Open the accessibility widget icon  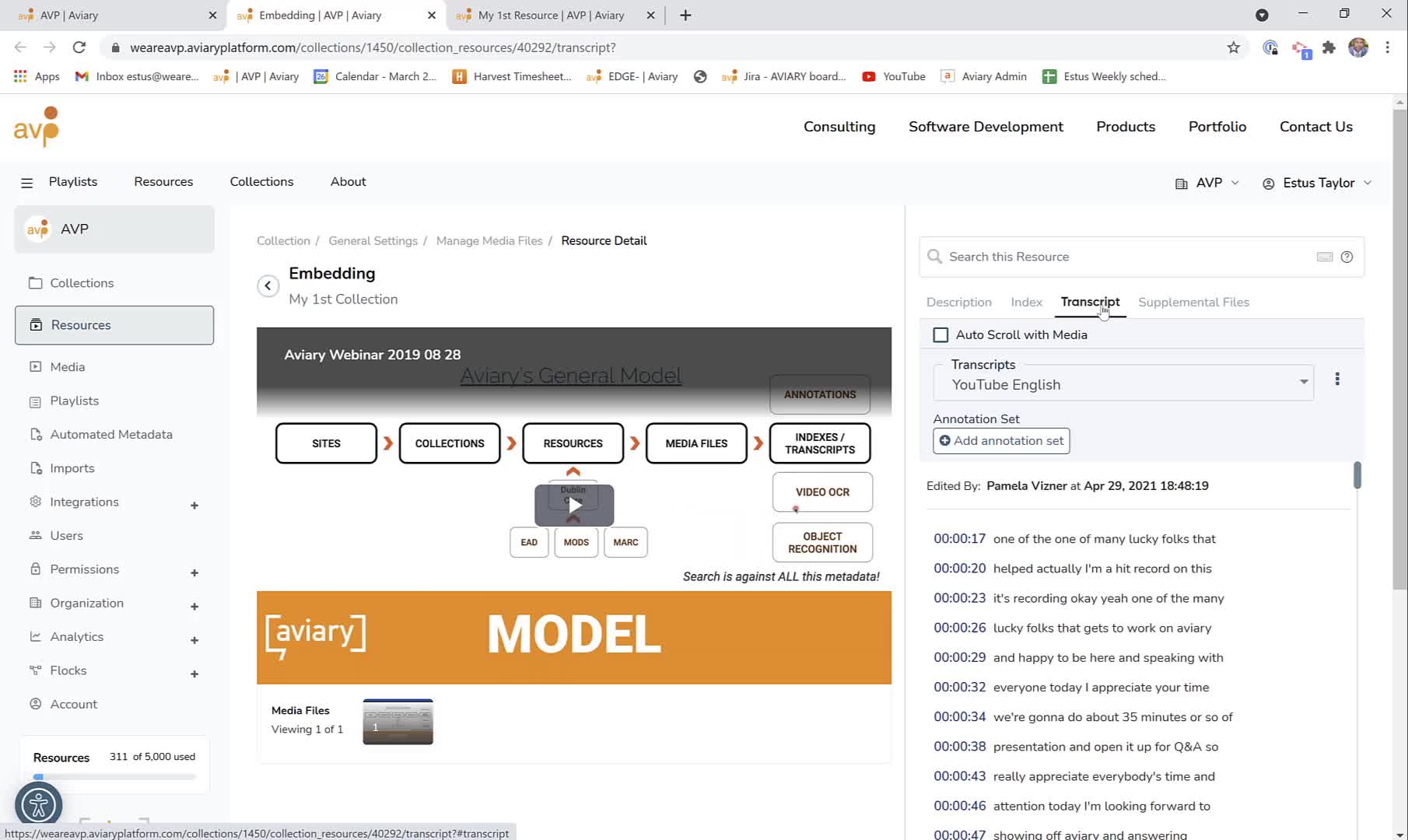click(x=38, y=805)
